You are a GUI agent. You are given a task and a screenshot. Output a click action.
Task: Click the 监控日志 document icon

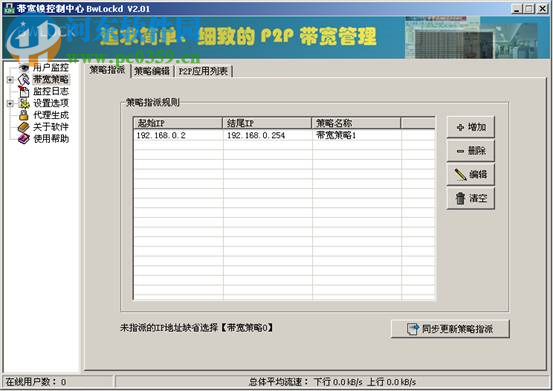24,92
